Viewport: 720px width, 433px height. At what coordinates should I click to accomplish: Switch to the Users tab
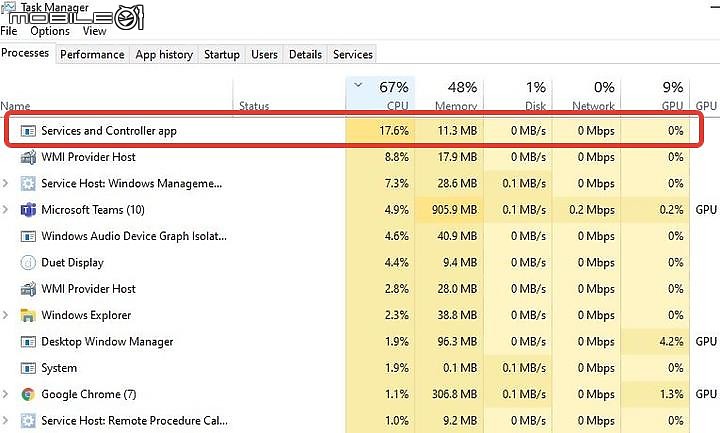[x=264, y=54]
